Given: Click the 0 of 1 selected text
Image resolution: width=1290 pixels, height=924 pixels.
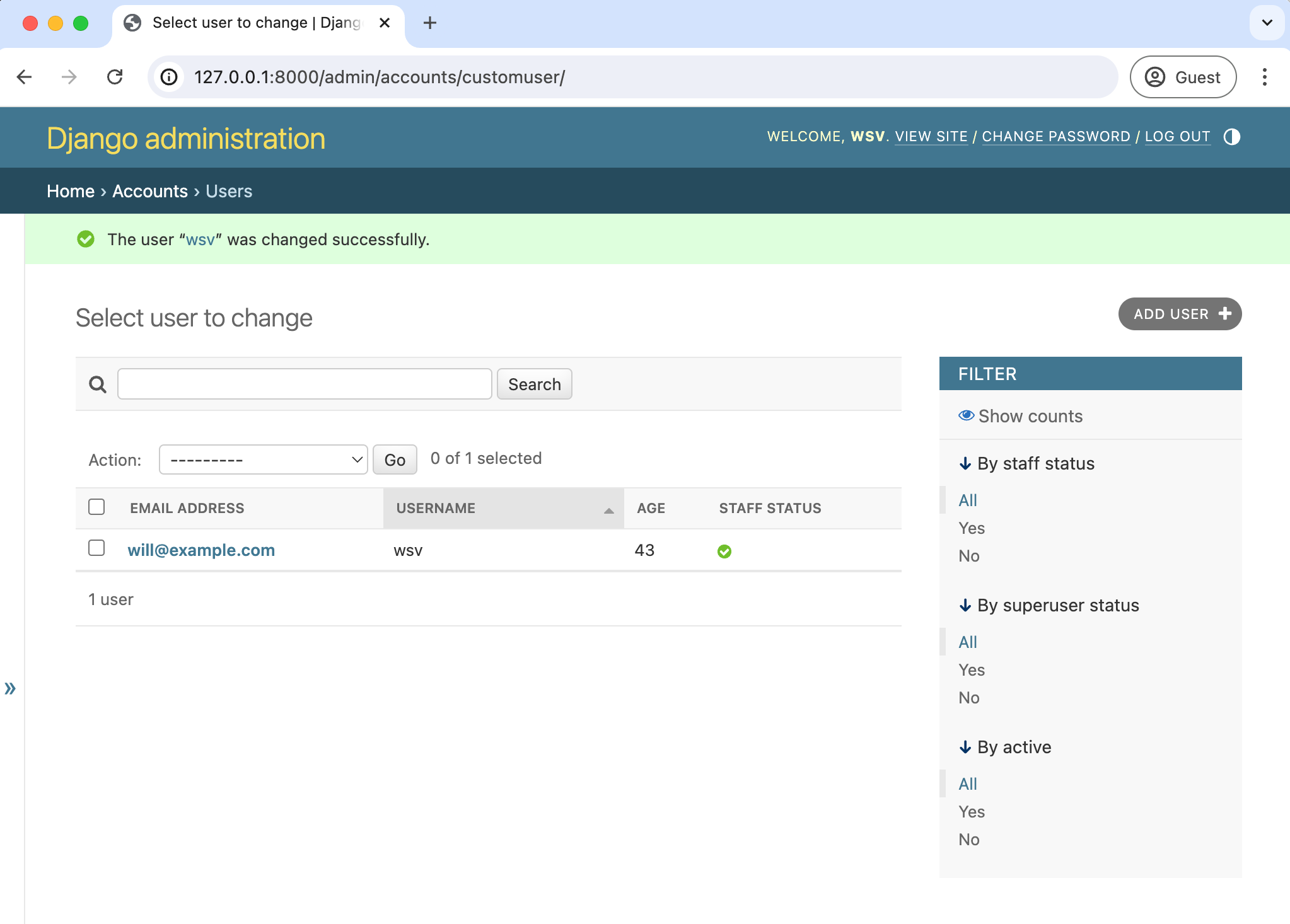Looking at the screenshot, I should 486,458.
